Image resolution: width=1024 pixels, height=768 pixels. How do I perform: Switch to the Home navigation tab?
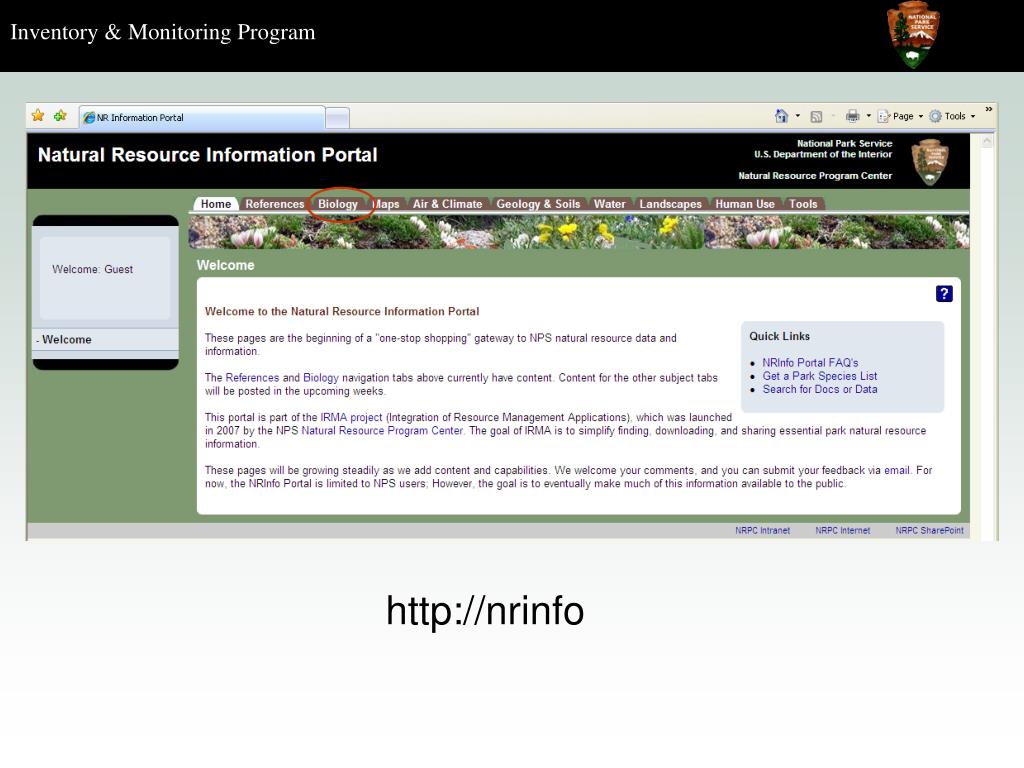pos(216,204)
